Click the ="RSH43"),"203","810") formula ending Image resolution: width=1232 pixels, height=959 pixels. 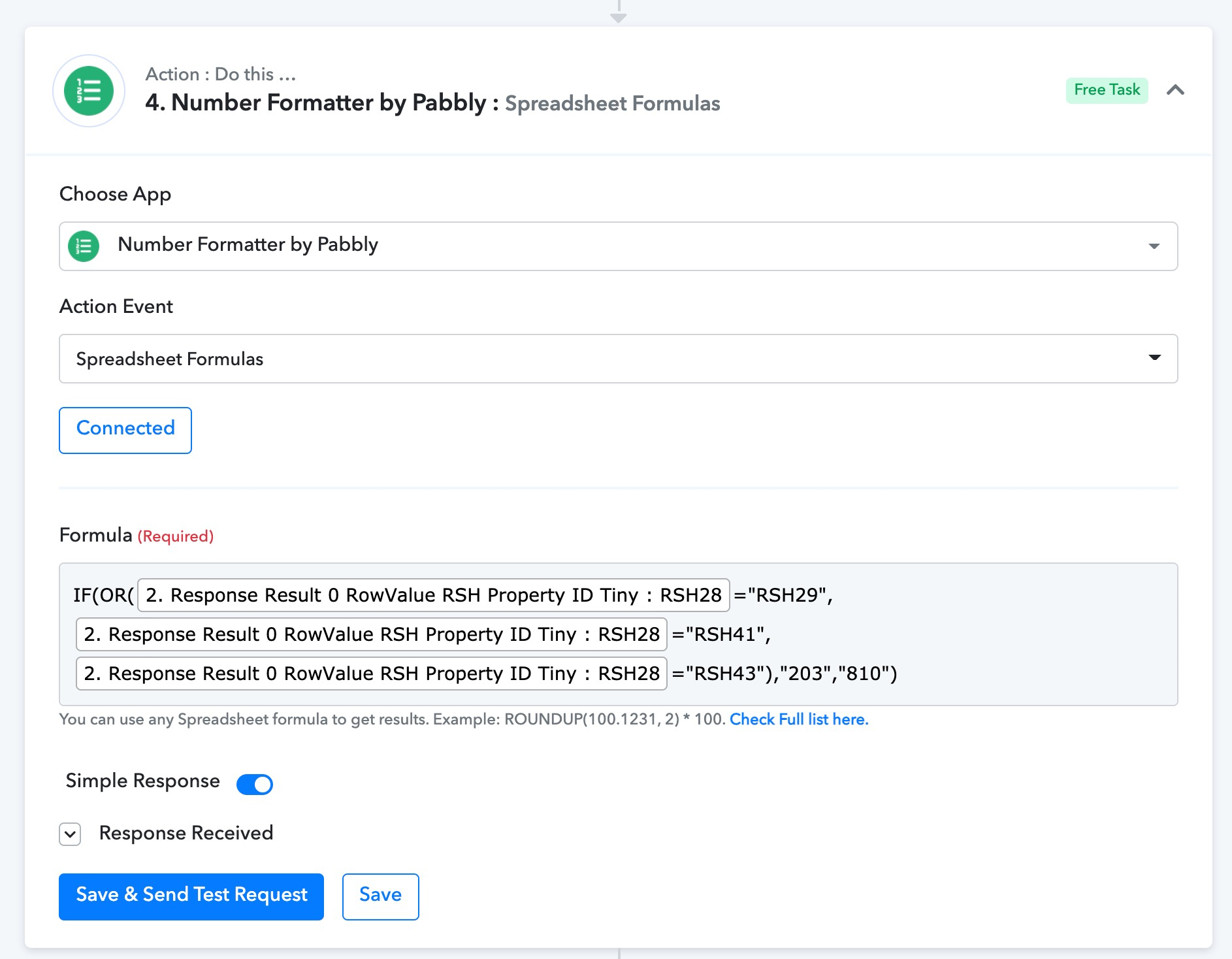click(785, 674)
